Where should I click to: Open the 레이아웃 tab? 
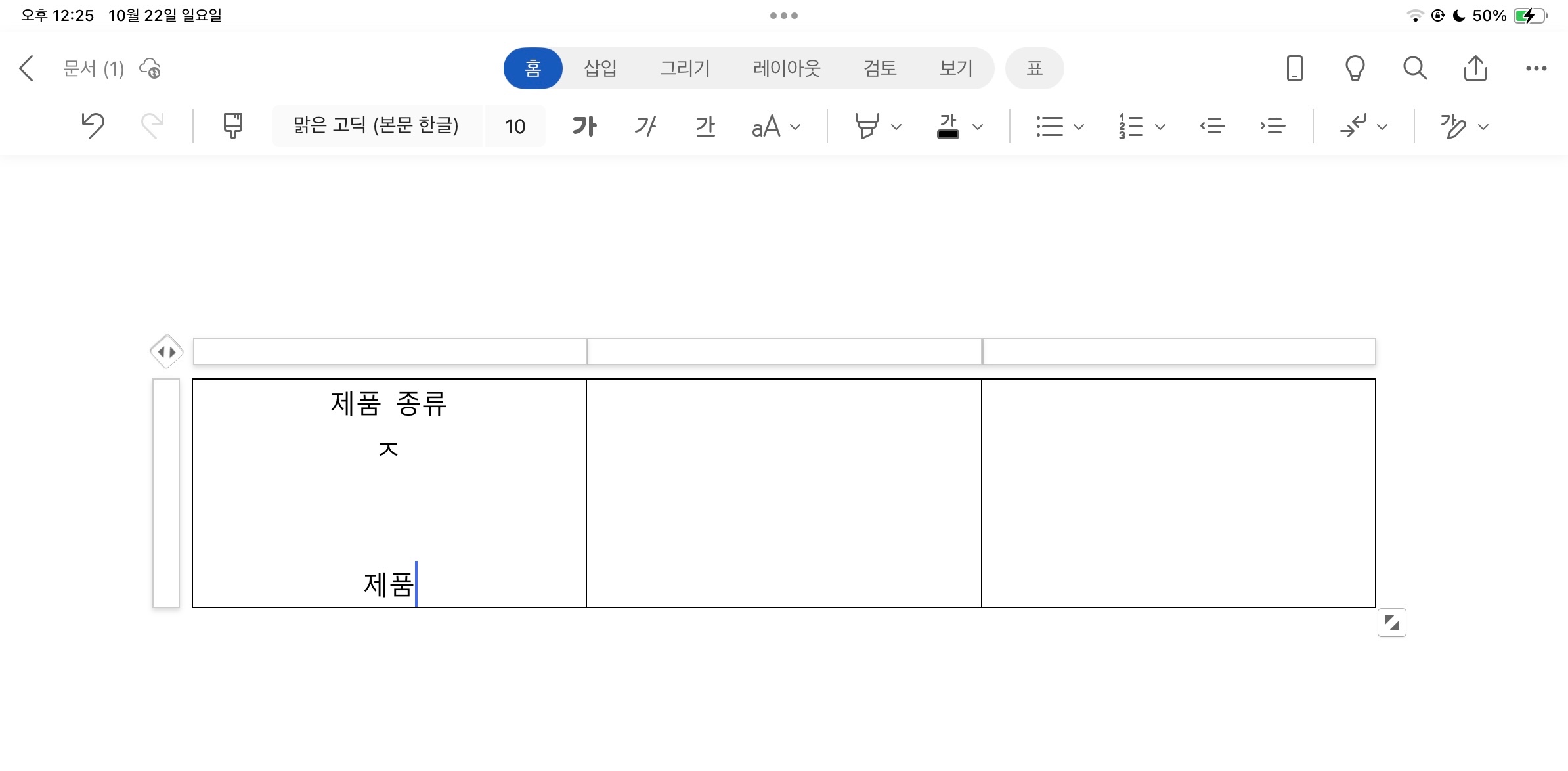click(x=787, y=68)
